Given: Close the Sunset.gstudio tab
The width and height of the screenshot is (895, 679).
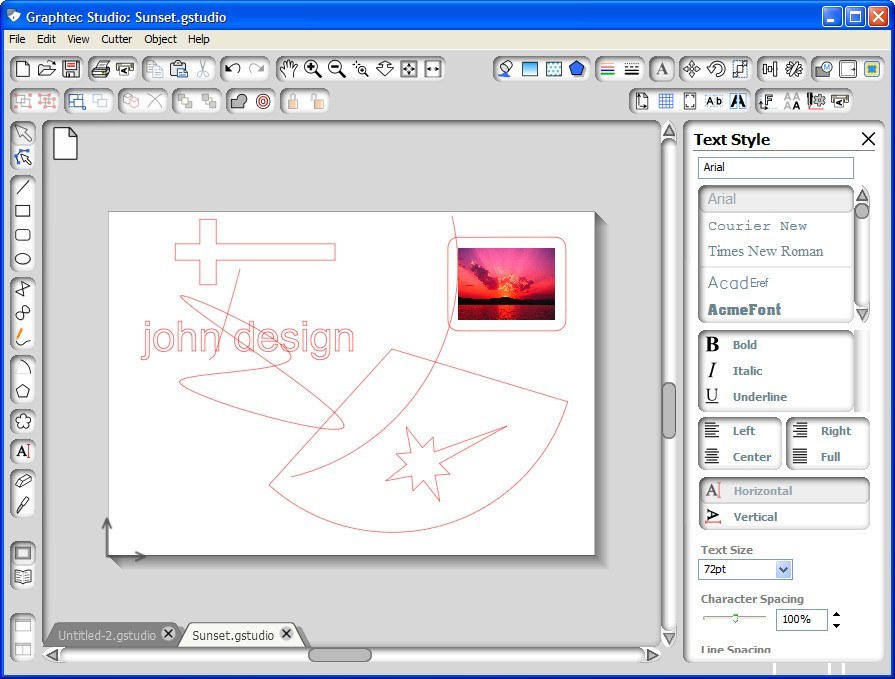Looking at the screenshot, I should coord(287,633).
